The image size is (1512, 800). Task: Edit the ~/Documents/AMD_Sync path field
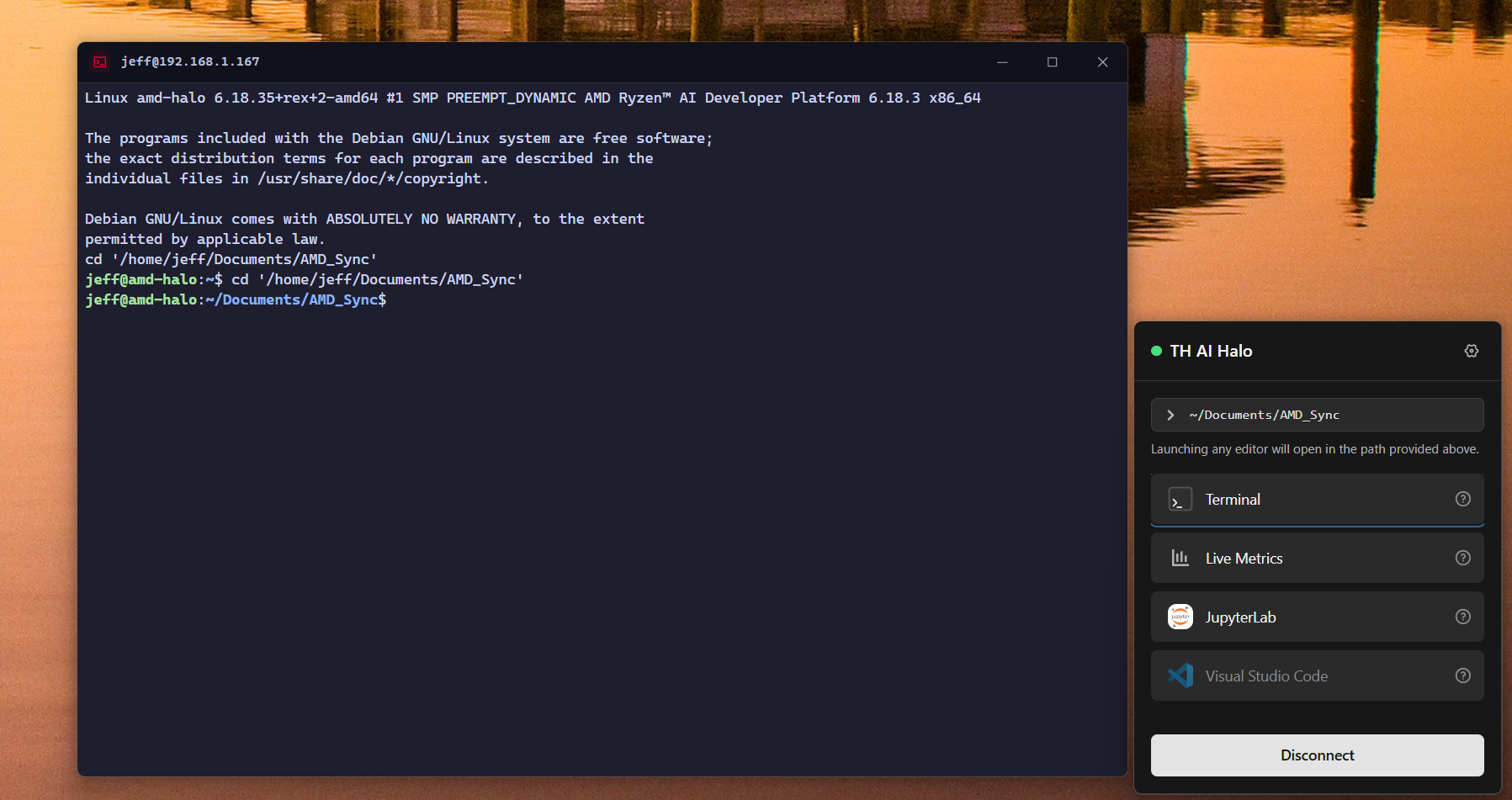click(x=1317, y=415)
